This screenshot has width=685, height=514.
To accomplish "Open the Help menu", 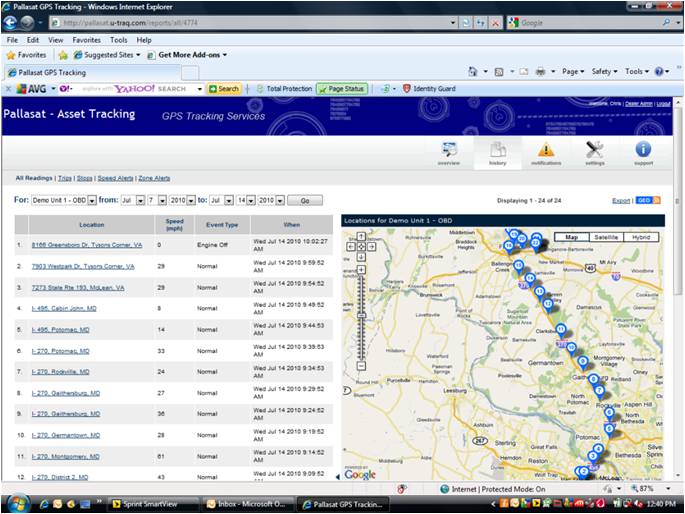I will (x=144, y=40).
